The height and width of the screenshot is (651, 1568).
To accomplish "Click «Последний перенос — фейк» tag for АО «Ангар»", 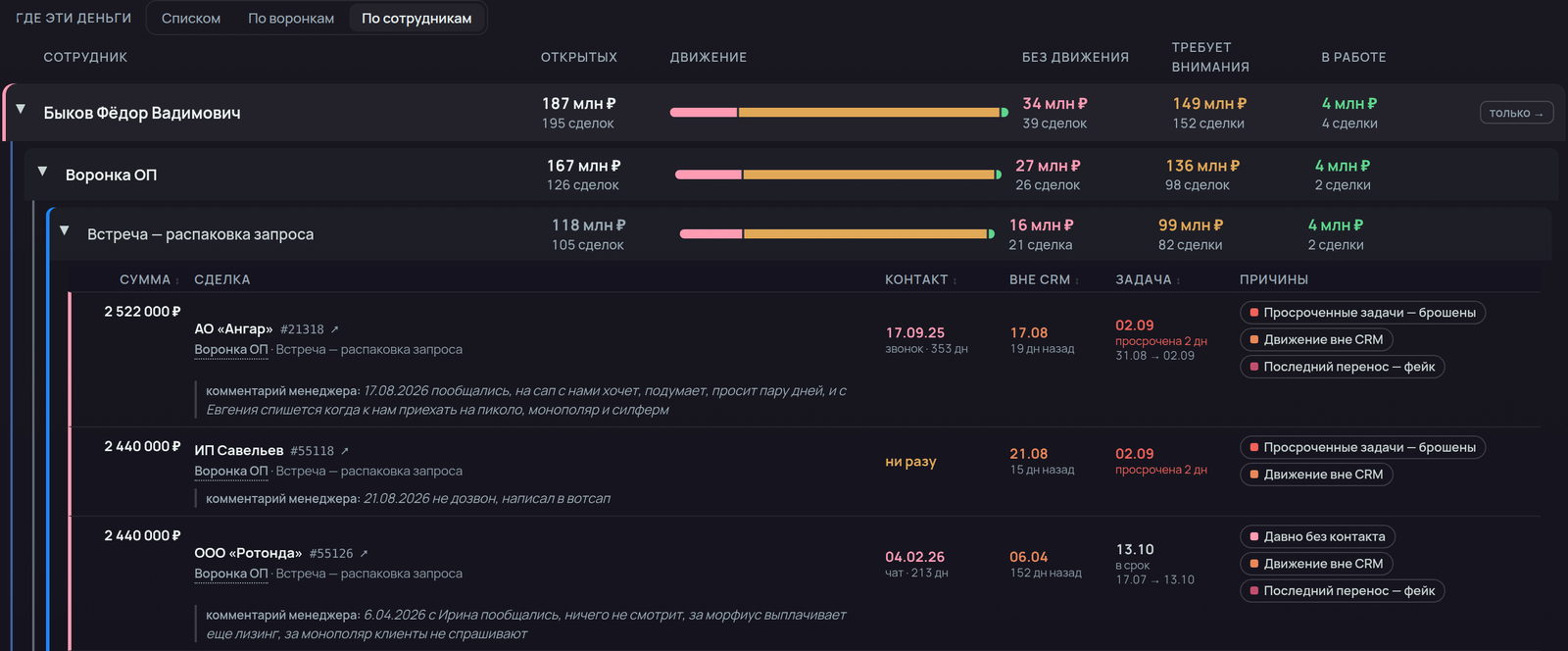I will pos(1343,368).
